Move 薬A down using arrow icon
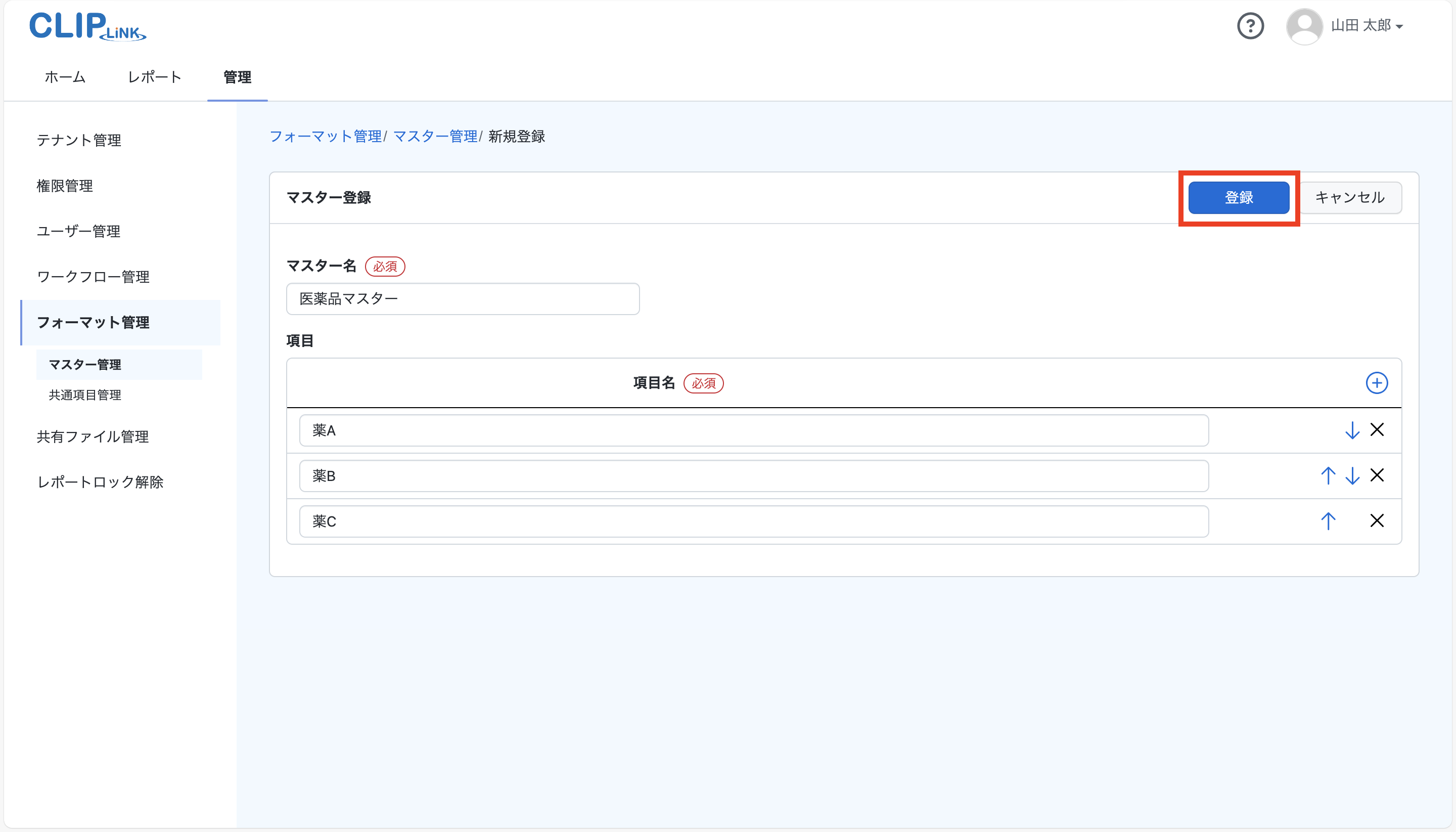The width and height of the screenshot is (1456, 832). (1352, 430)
